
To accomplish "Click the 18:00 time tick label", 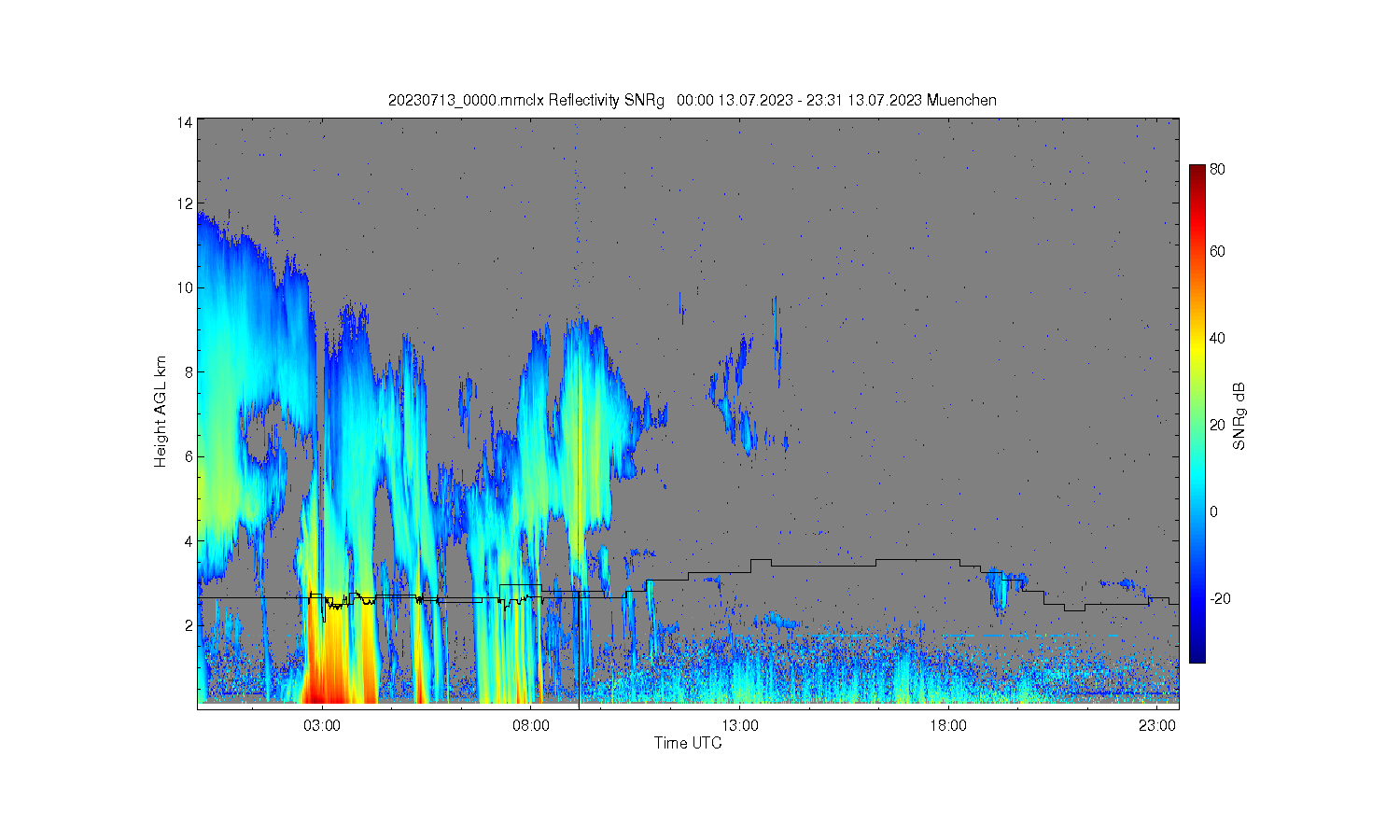I will [x=948, y=725].
